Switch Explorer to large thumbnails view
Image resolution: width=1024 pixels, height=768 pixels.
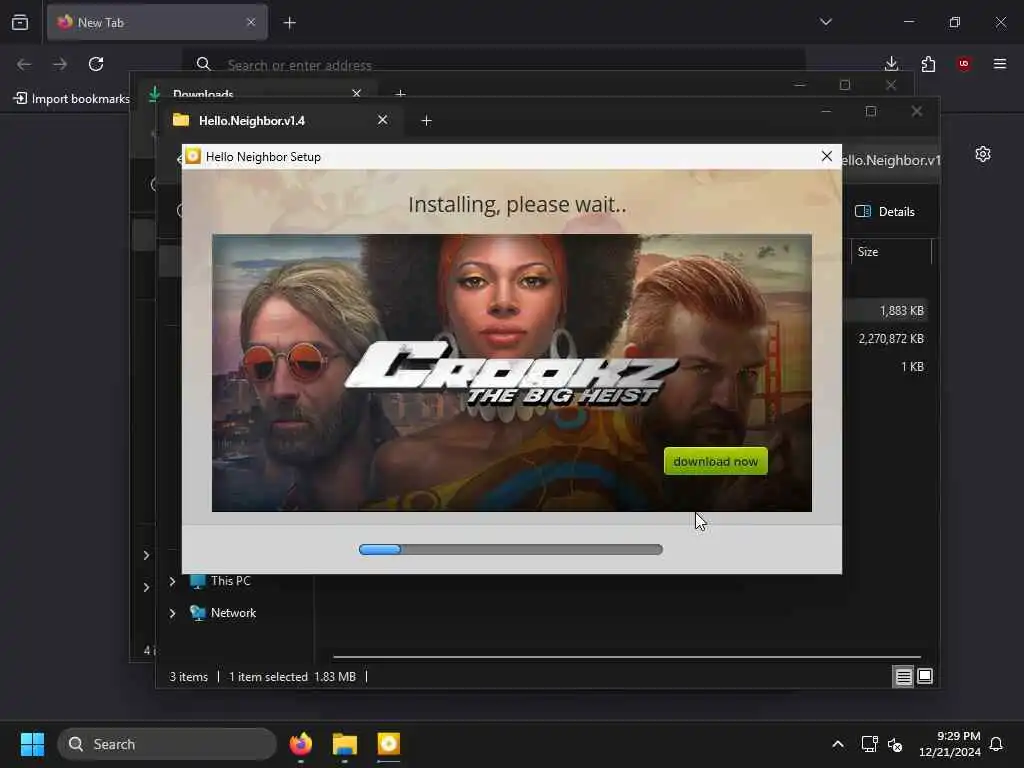tap(925, 676)
